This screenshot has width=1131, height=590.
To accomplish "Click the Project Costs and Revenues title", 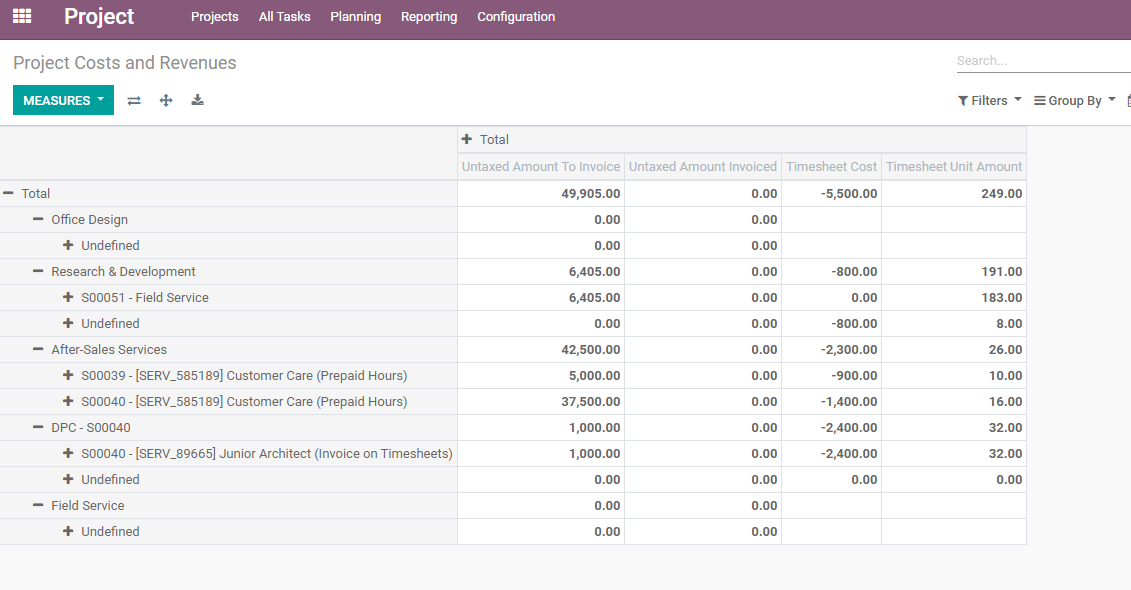I will point(125,63).
